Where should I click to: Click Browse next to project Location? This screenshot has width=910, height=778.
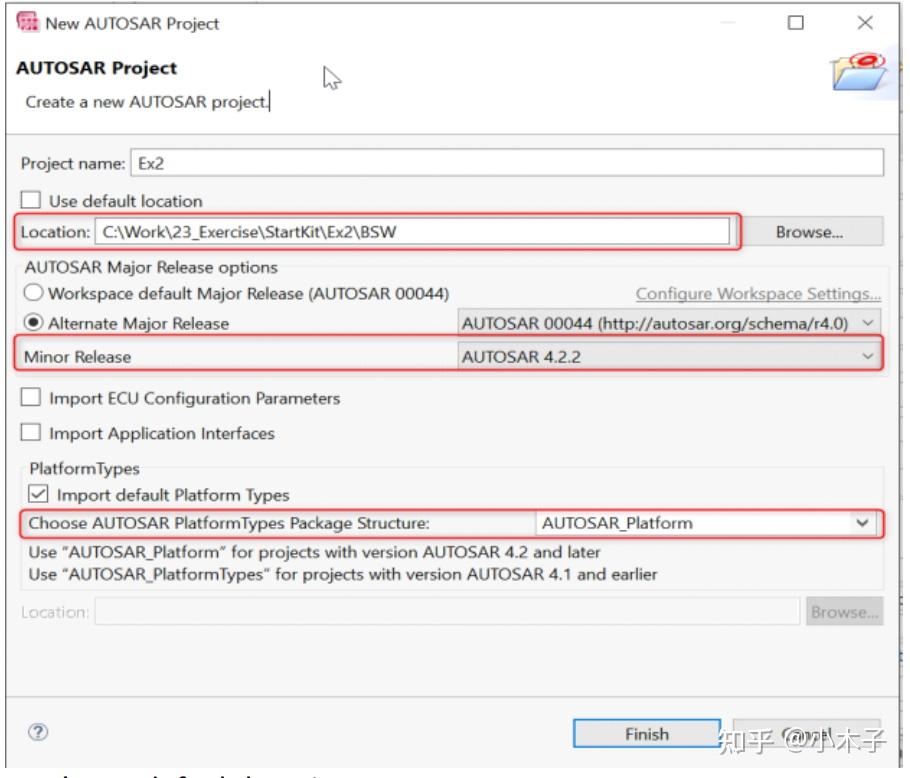click(x=809, y=232)
